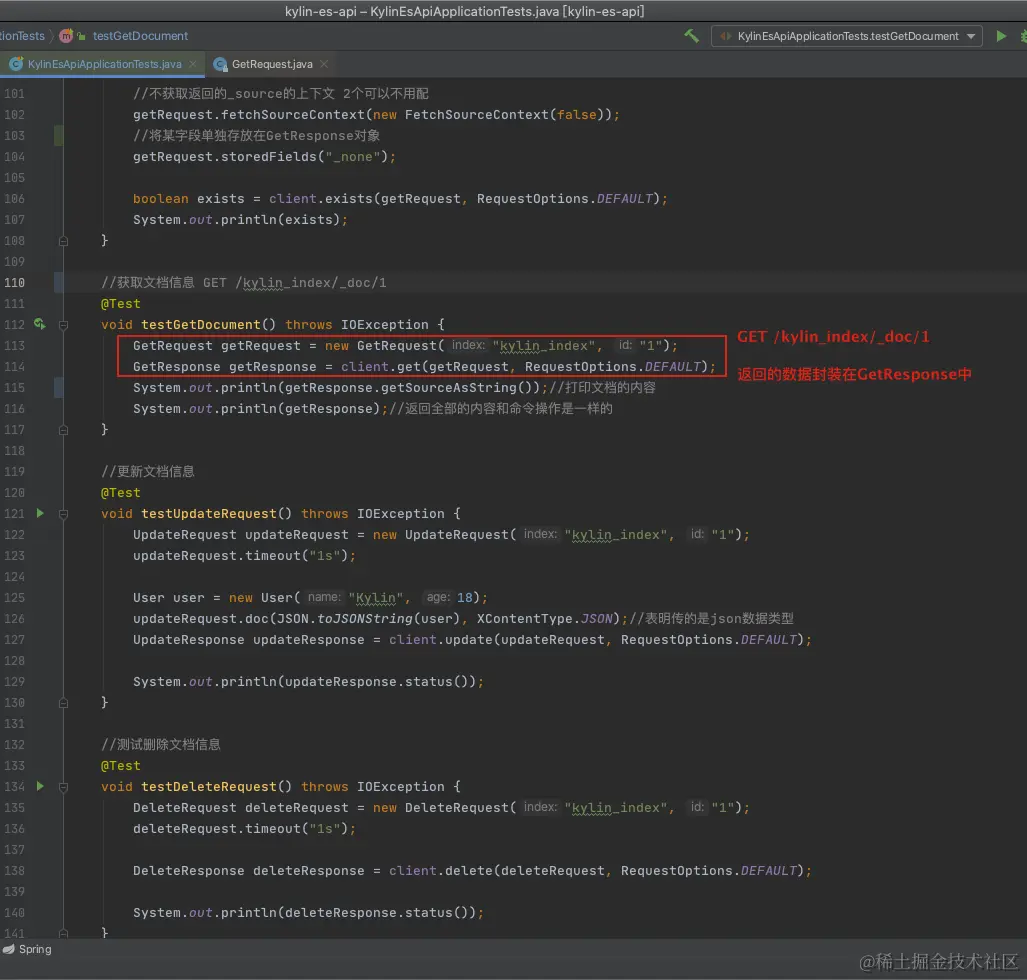Click the GetRequest class name on line 113
1027x980 pixels.
[x=172, y=346]
